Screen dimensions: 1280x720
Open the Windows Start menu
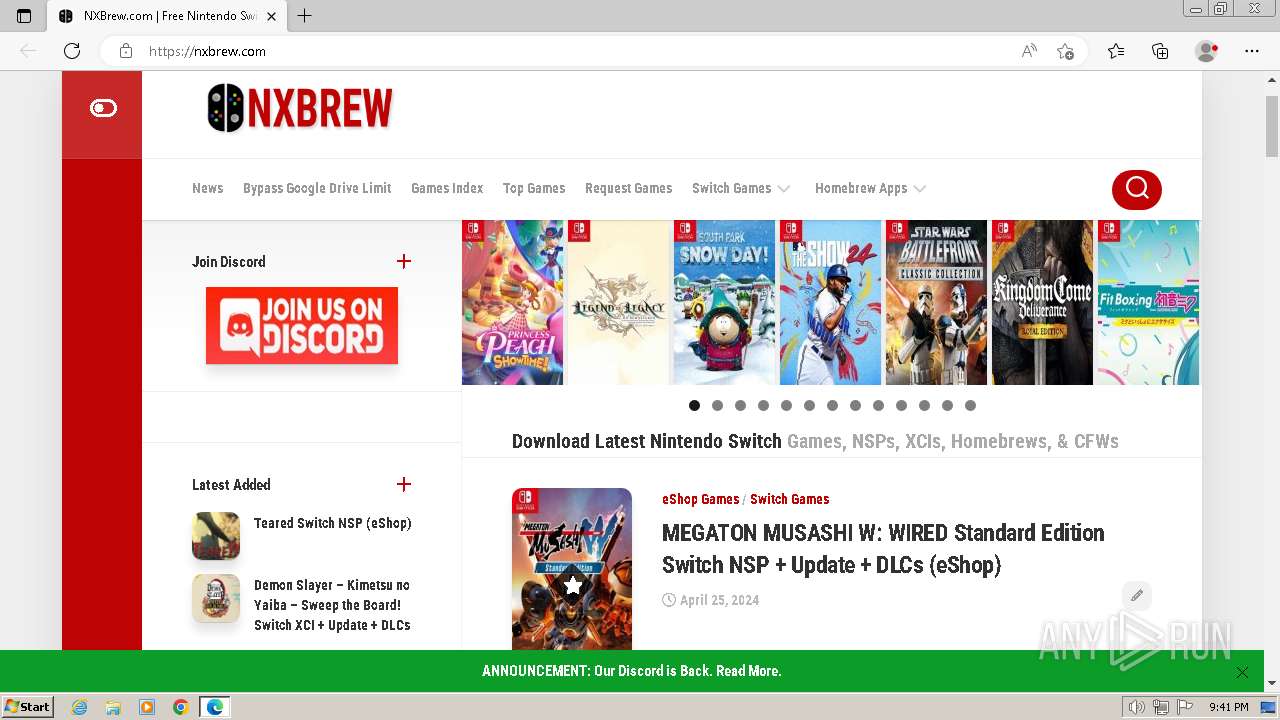pos(28,707)
